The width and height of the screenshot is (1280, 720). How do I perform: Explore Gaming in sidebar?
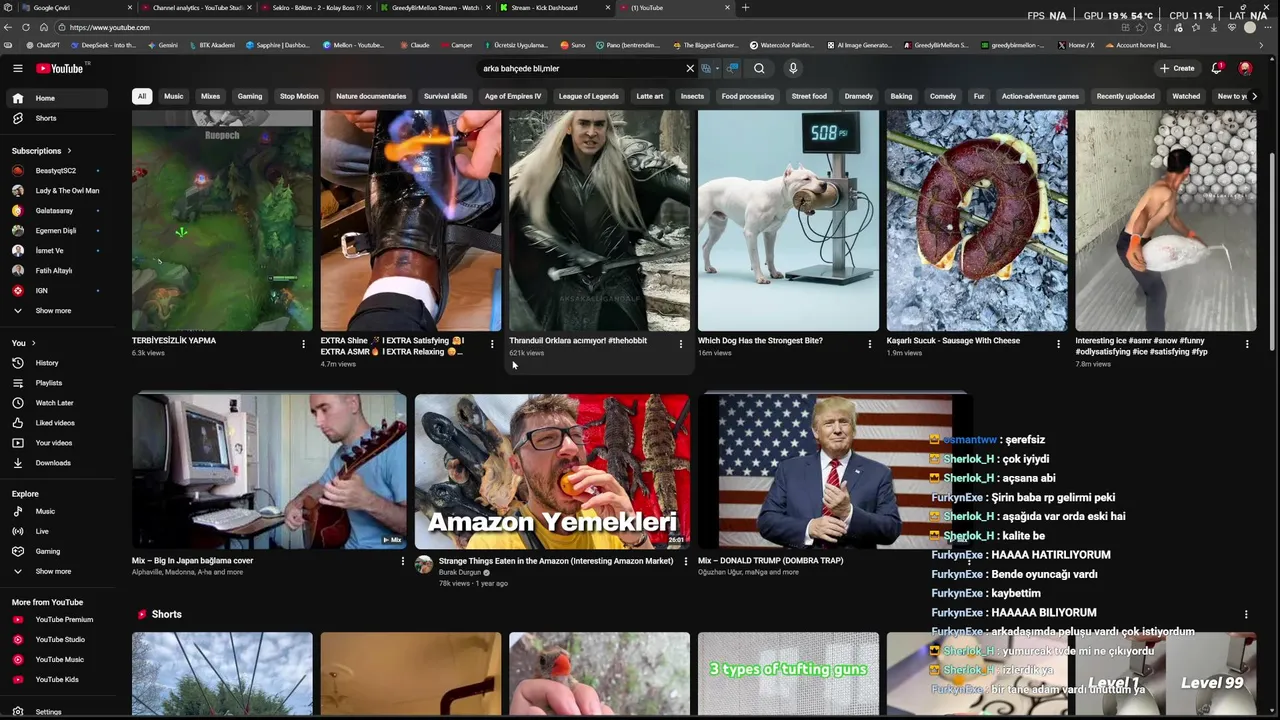(59, 551)
